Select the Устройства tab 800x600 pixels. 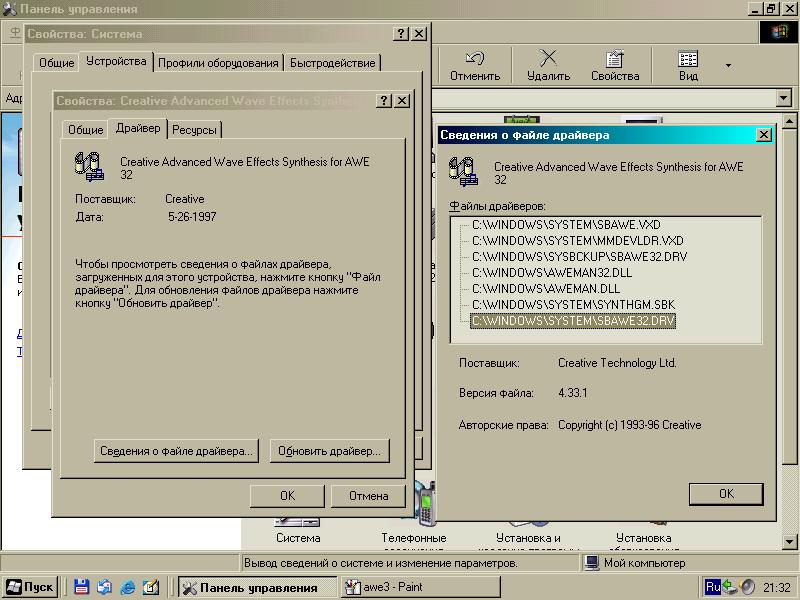[116, 61]
